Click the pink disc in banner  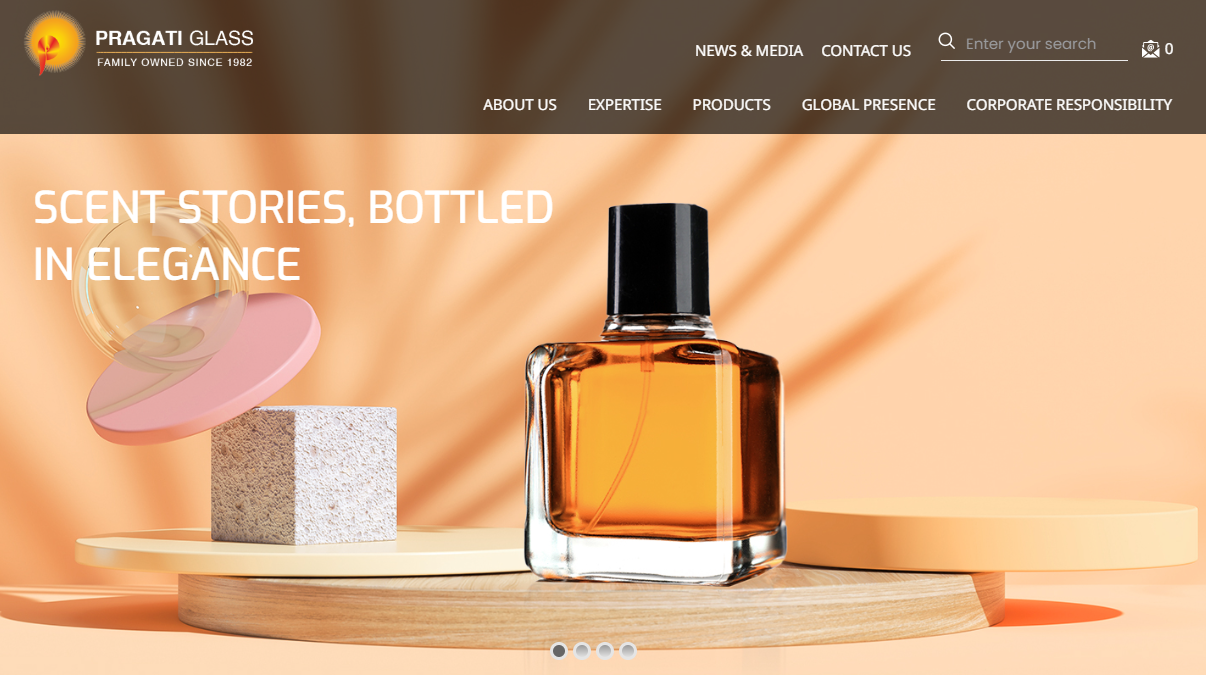click(x=204, y=368)
